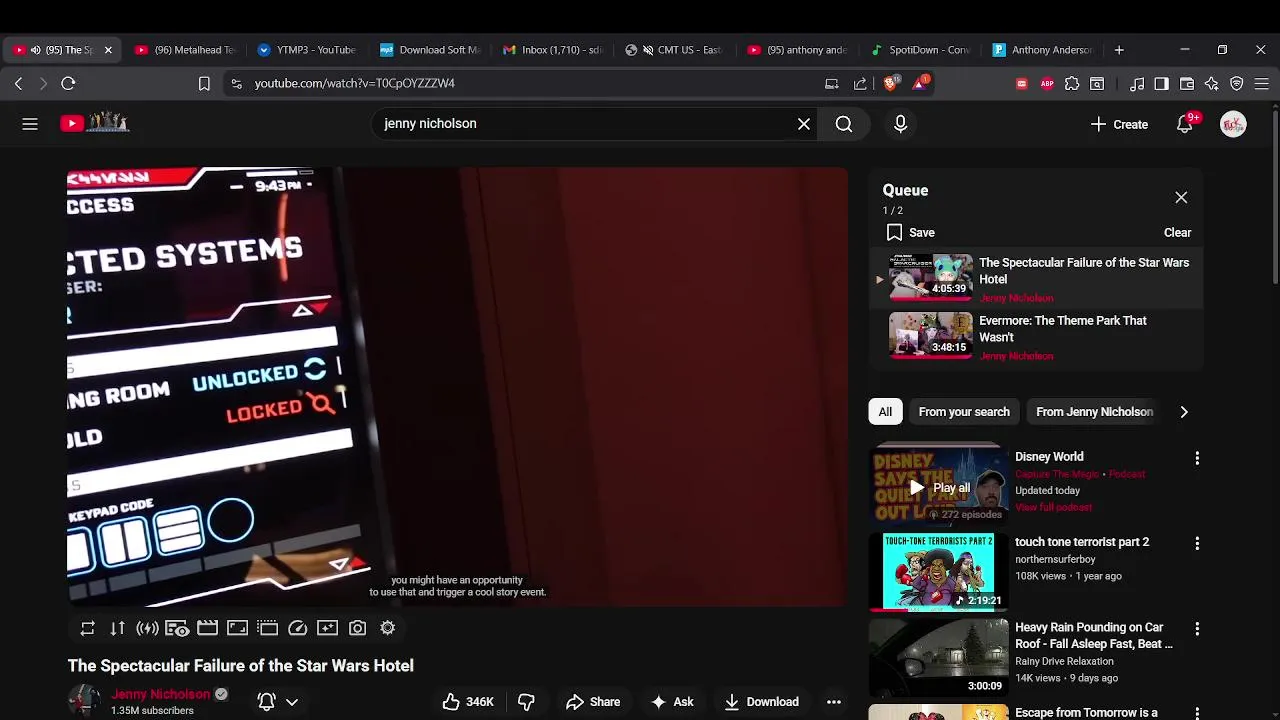The width and height of the screenshot is (1280, 720).
Task: Open the Brave wallet icon
Action: pyautogui.click(x=1187, y=84)
